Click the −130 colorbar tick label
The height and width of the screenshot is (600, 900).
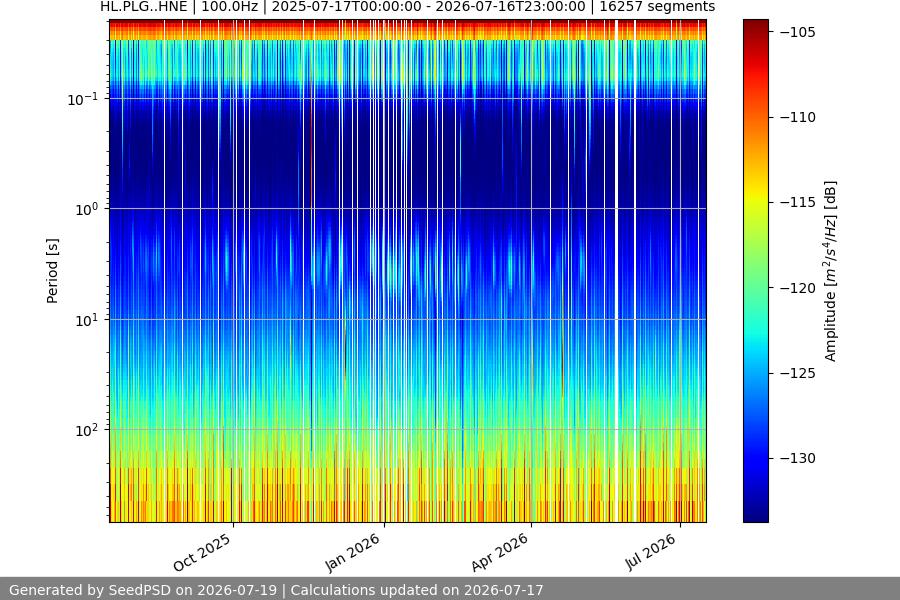pyautogui.click(x=797, y=458)
